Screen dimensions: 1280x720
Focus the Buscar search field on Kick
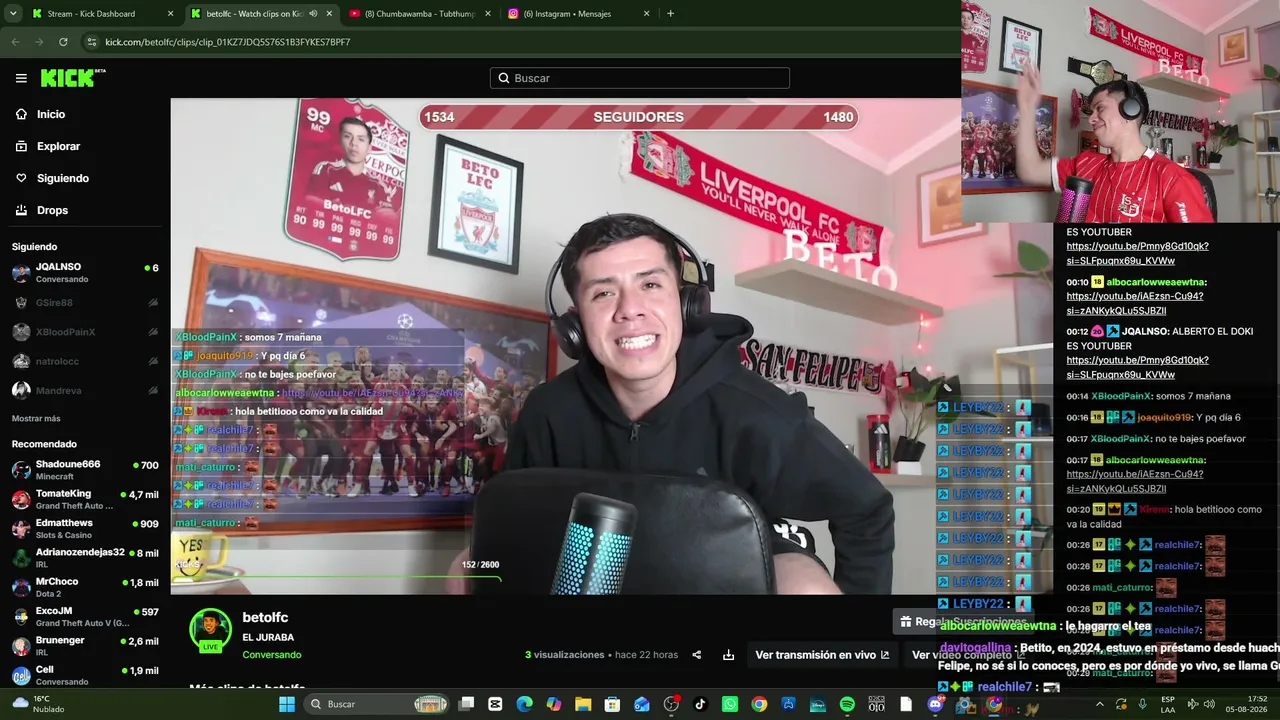click(x=640, y=78)
